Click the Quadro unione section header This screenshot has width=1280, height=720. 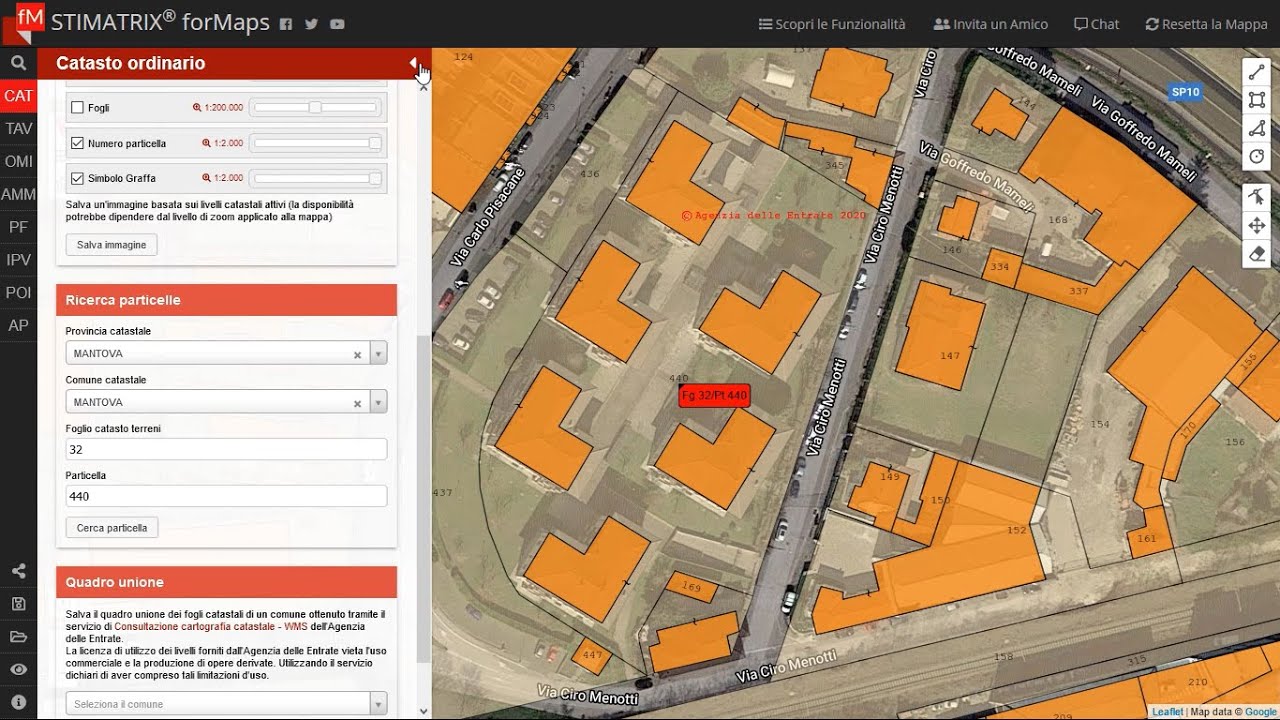[227, 582]
